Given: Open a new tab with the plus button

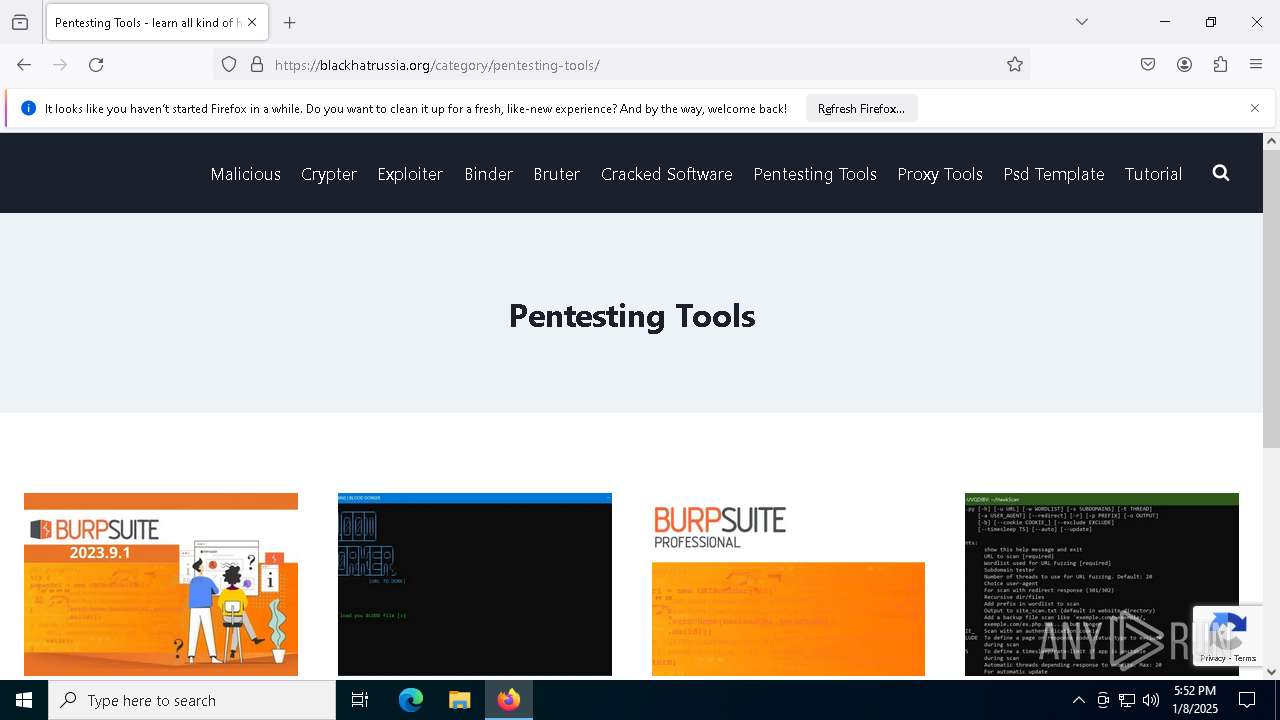Looking at the screenshot, I should click(290, 23).
